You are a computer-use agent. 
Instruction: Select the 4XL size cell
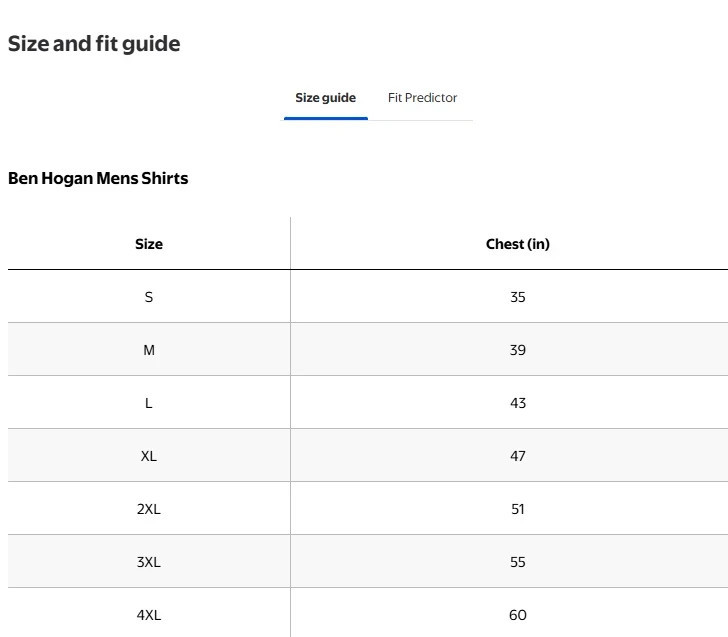coord(149,615)
